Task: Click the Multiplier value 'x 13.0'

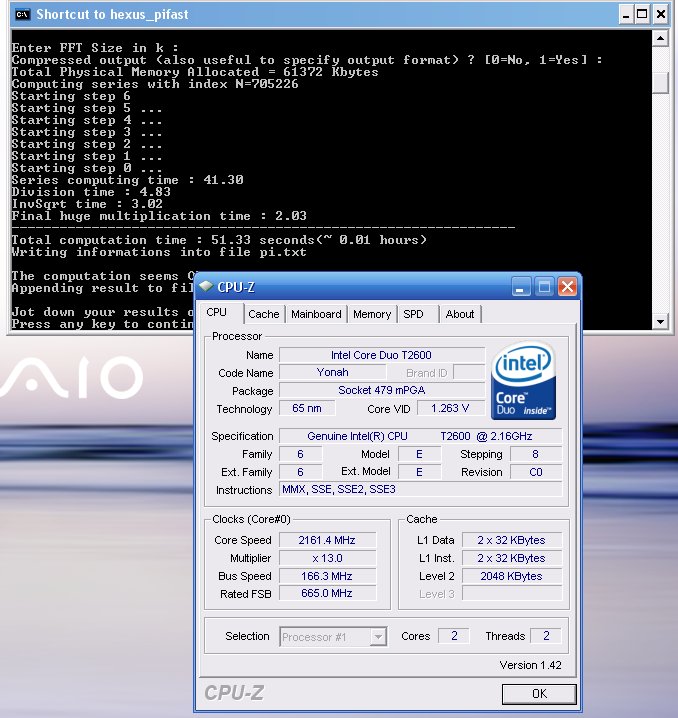Action: click(x=327, y=558)
